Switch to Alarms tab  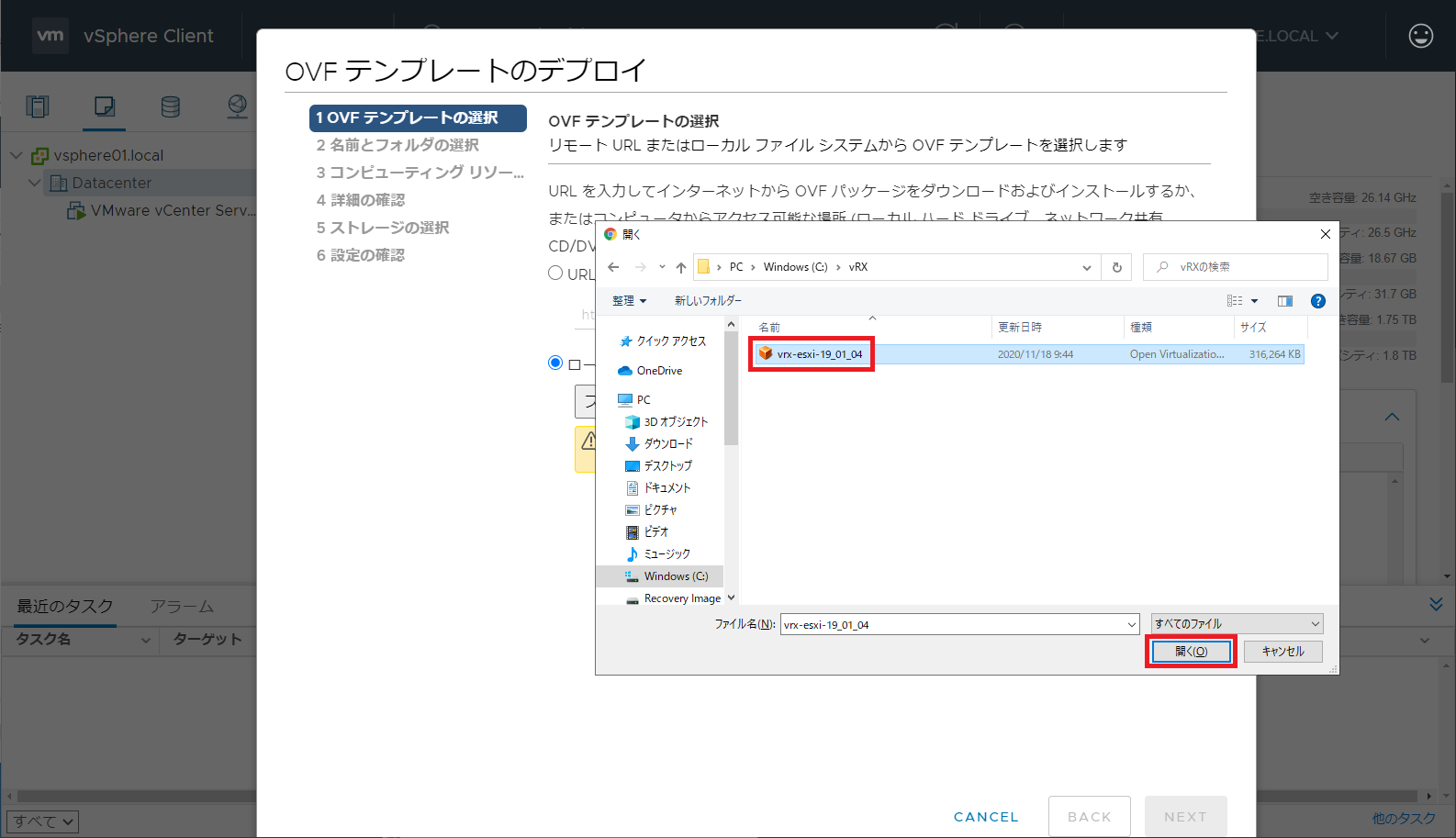(x=182, y=606)
